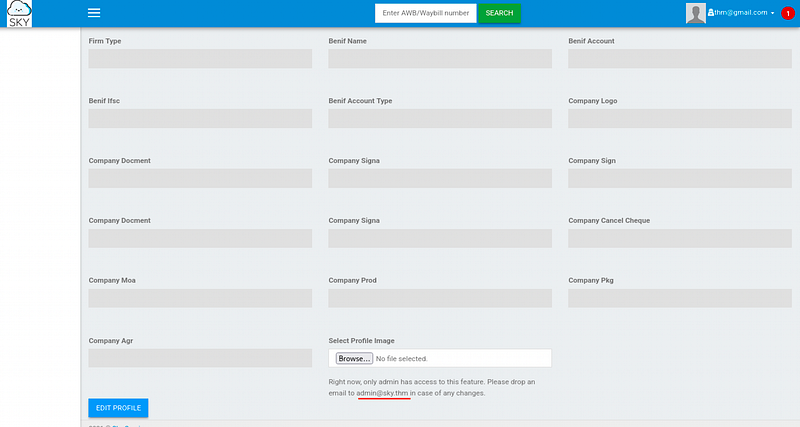The width and height of the screenshot is (800, 427).
Task: Open the red notification badge
Action: point(788,13)
